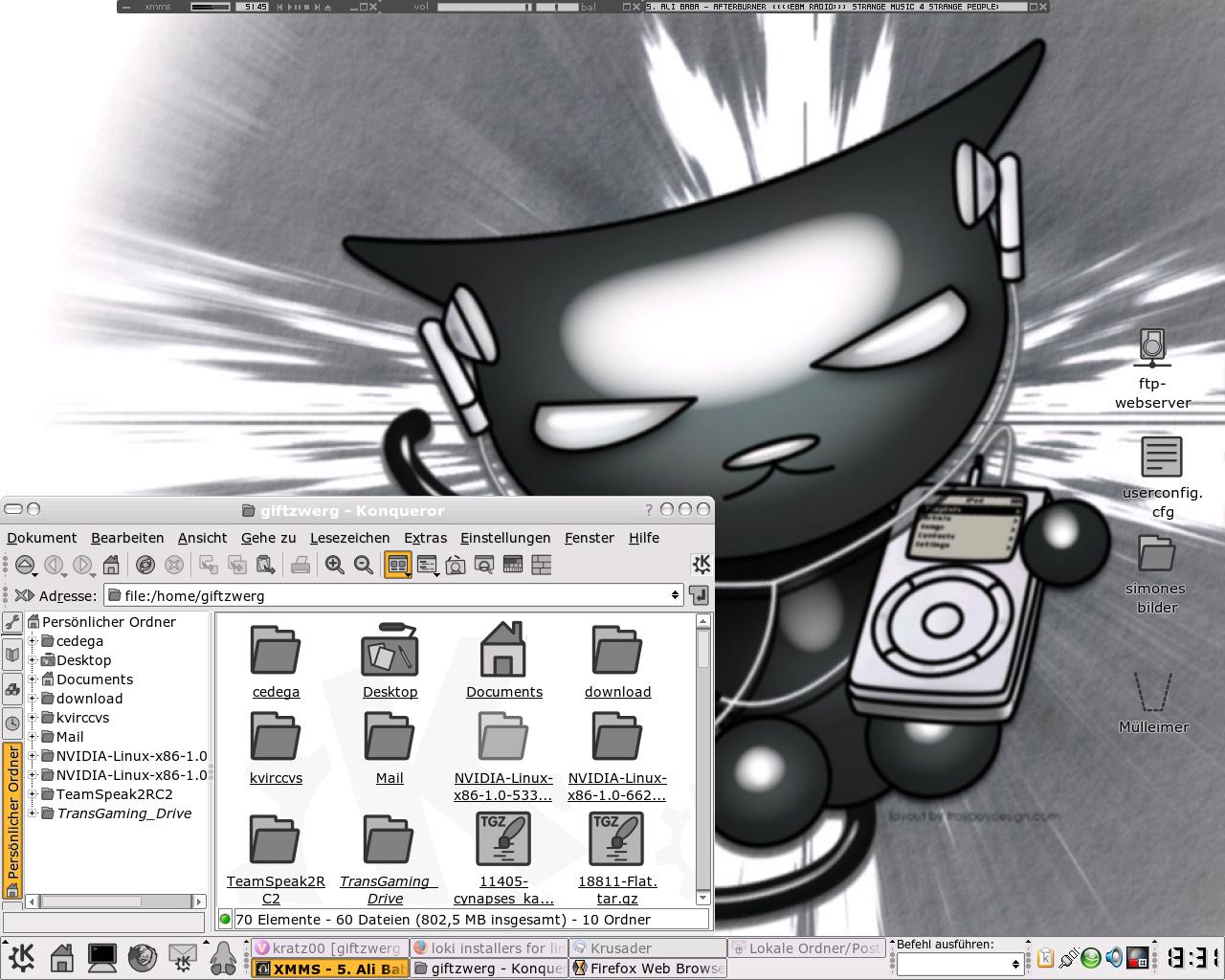Viewport: 1225px width, 980px height.
Task: Open the ftp-webserver desktop icon
Action: click(1153, 368)
